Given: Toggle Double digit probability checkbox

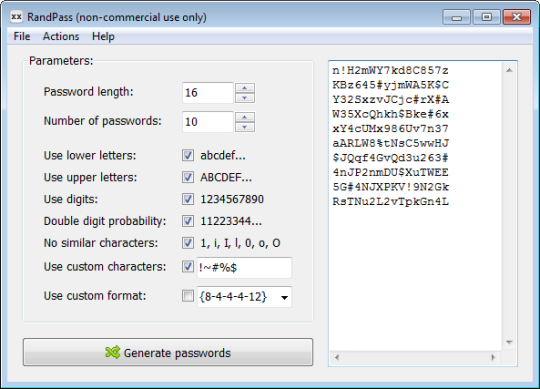Looking at the screenshot, I should click(188, 221).
